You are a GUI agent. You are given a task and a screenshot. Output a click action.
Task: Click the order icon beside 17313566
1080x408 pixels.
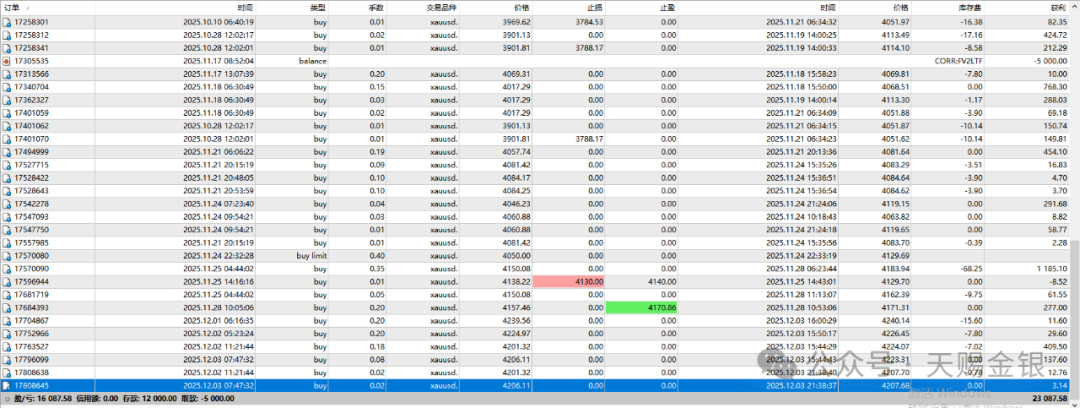click(x=7, y=74)
